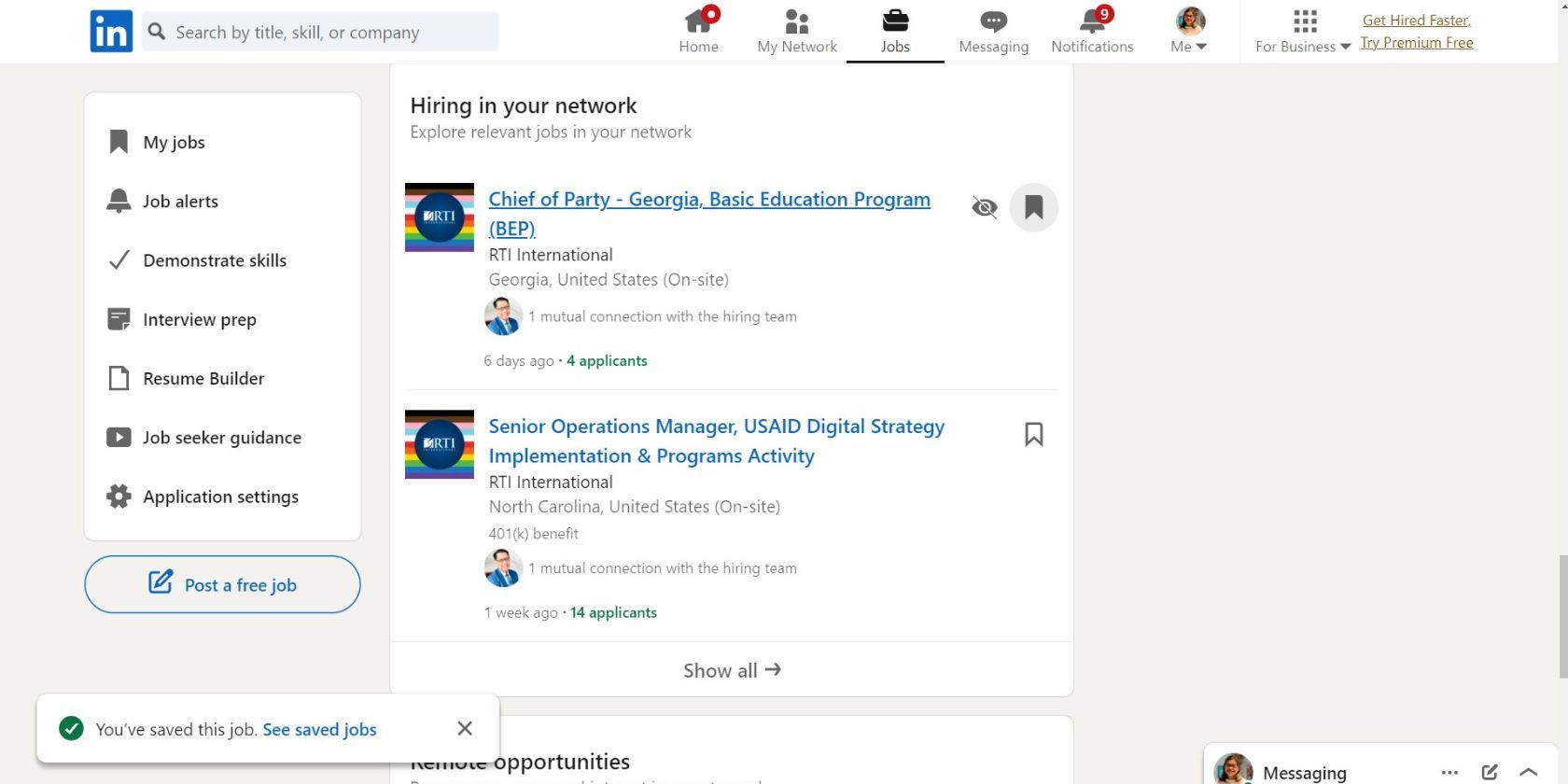Click RTI International under Senior Operations Manager
Viewport: 1568px width, 784px height.
(x=551, y=482)
